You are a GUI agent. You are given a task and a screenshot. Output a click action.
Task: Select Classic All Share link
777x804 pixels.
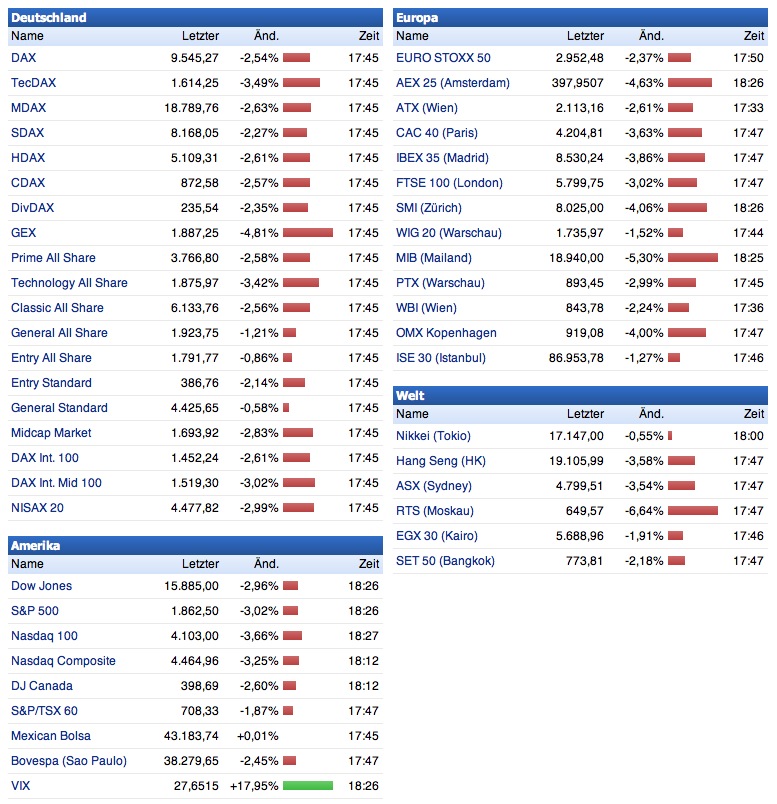tap(57, 308)
